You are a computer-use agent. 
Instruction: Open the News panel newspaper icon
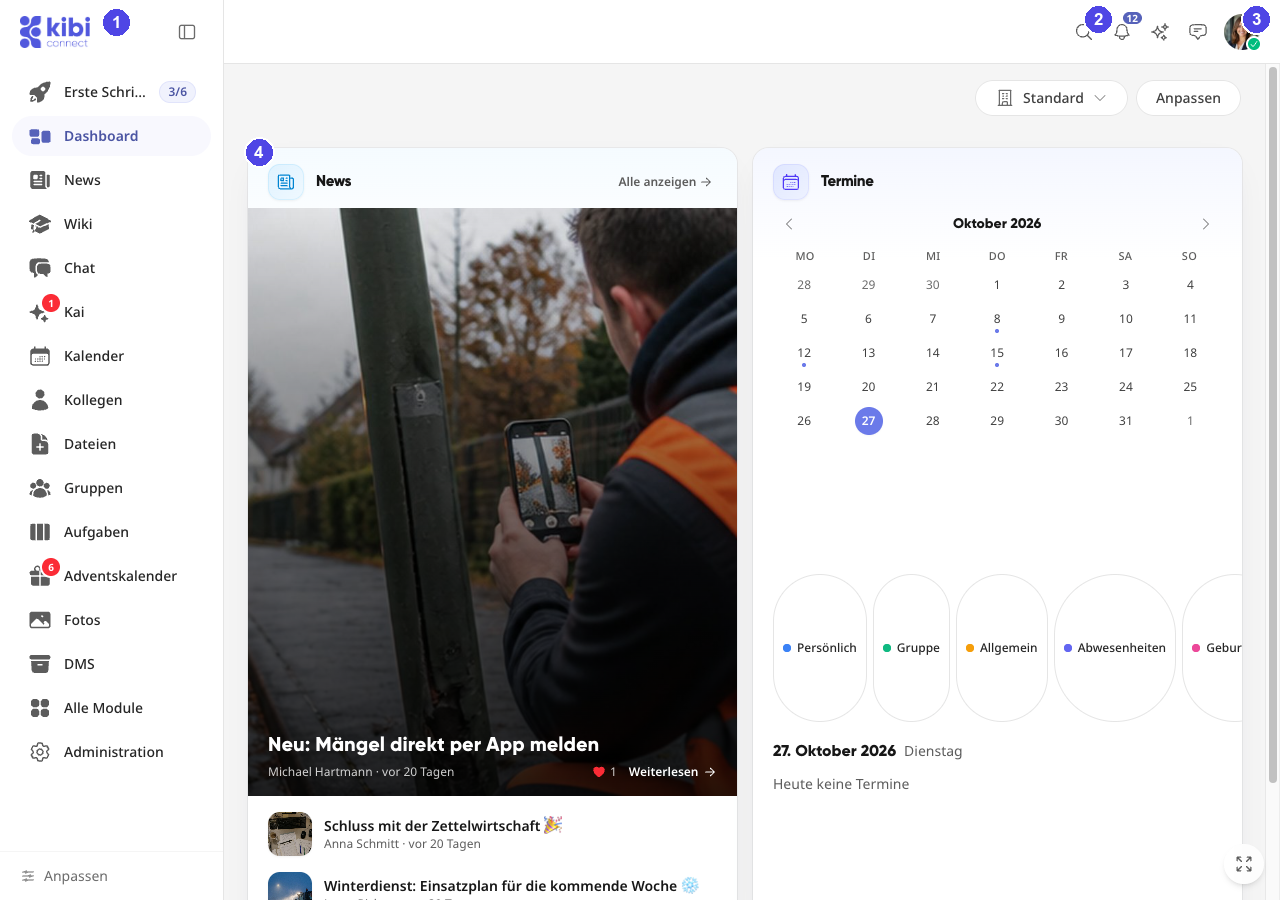(286, 182)
